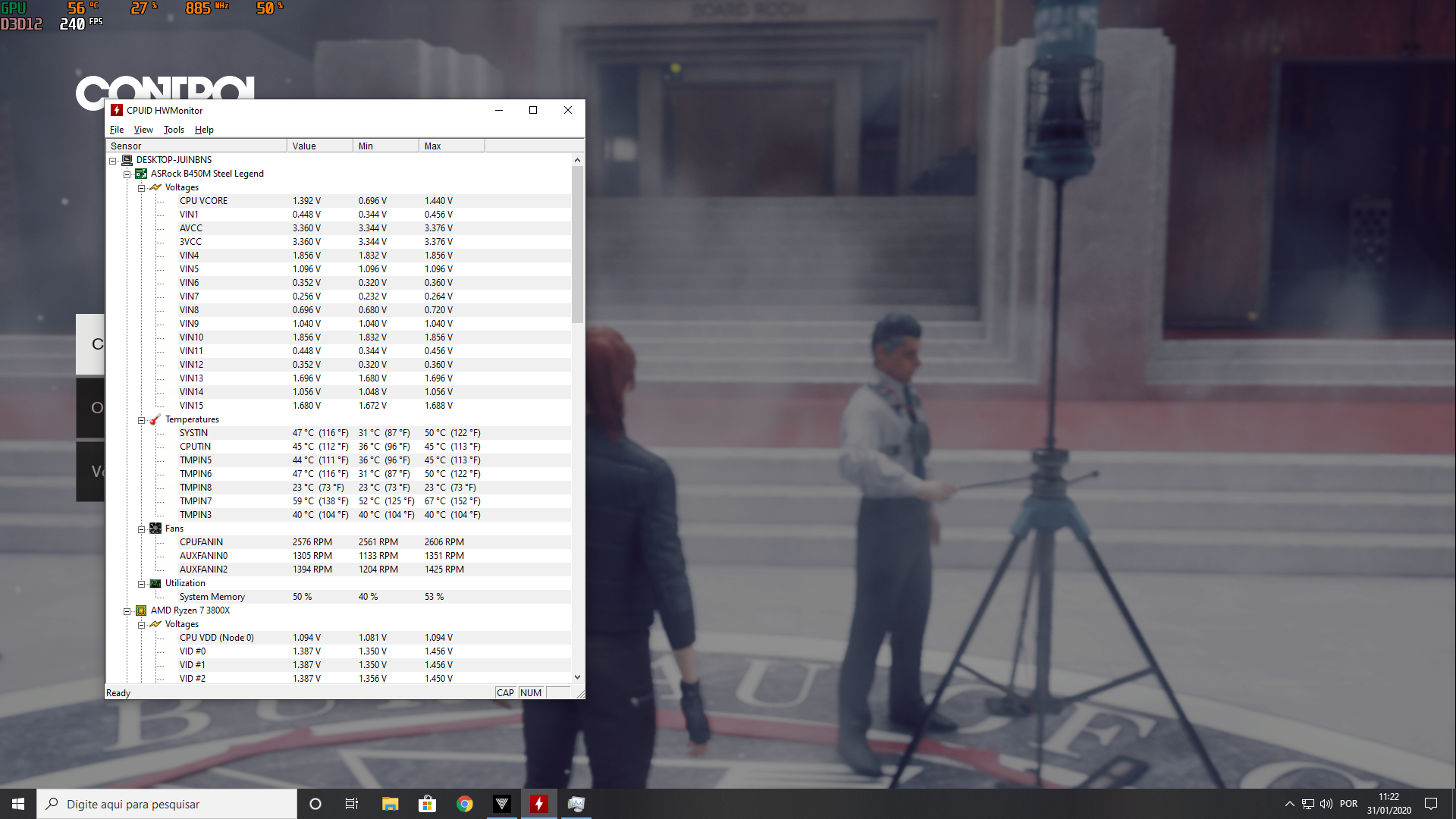Viewport: 1456px width, 819px height.
Task: Click the CPUFANIN value 2576 RPM
Action: [x=312, y=542]
